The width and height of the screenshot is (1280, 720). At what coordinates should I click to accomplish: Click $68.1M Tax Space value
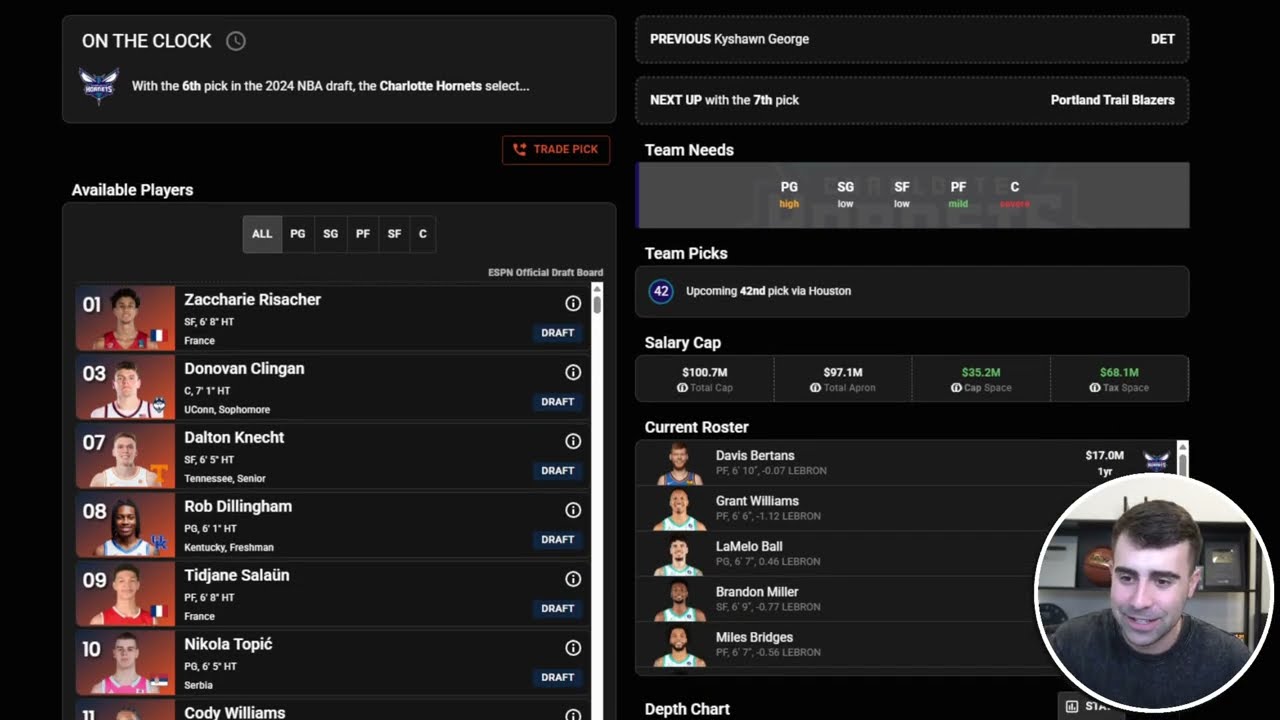1119,372
